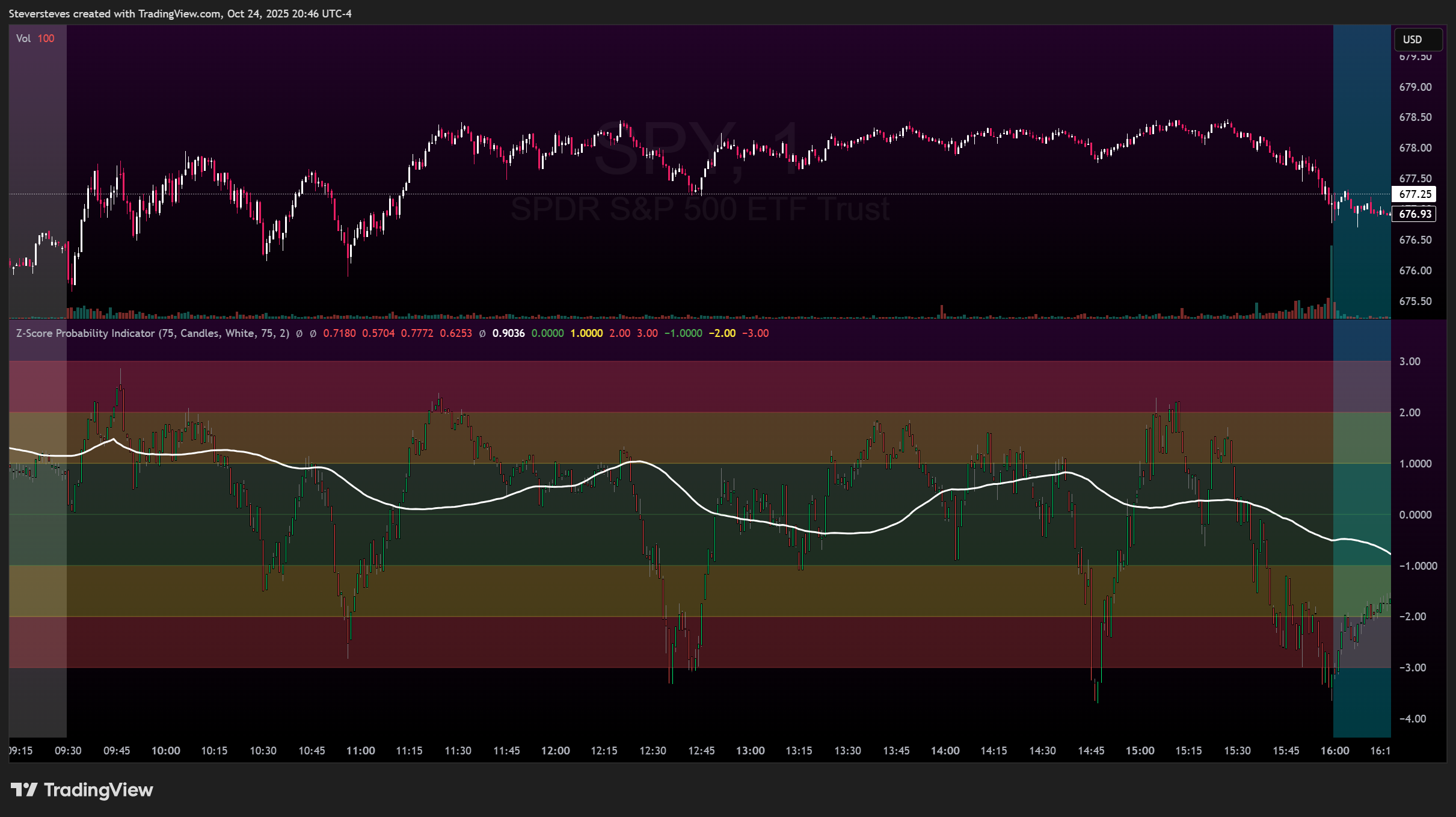Click the 10:30 time axis label
The height and width of the screenshot is (817, 1456).
tap(263, 751)
